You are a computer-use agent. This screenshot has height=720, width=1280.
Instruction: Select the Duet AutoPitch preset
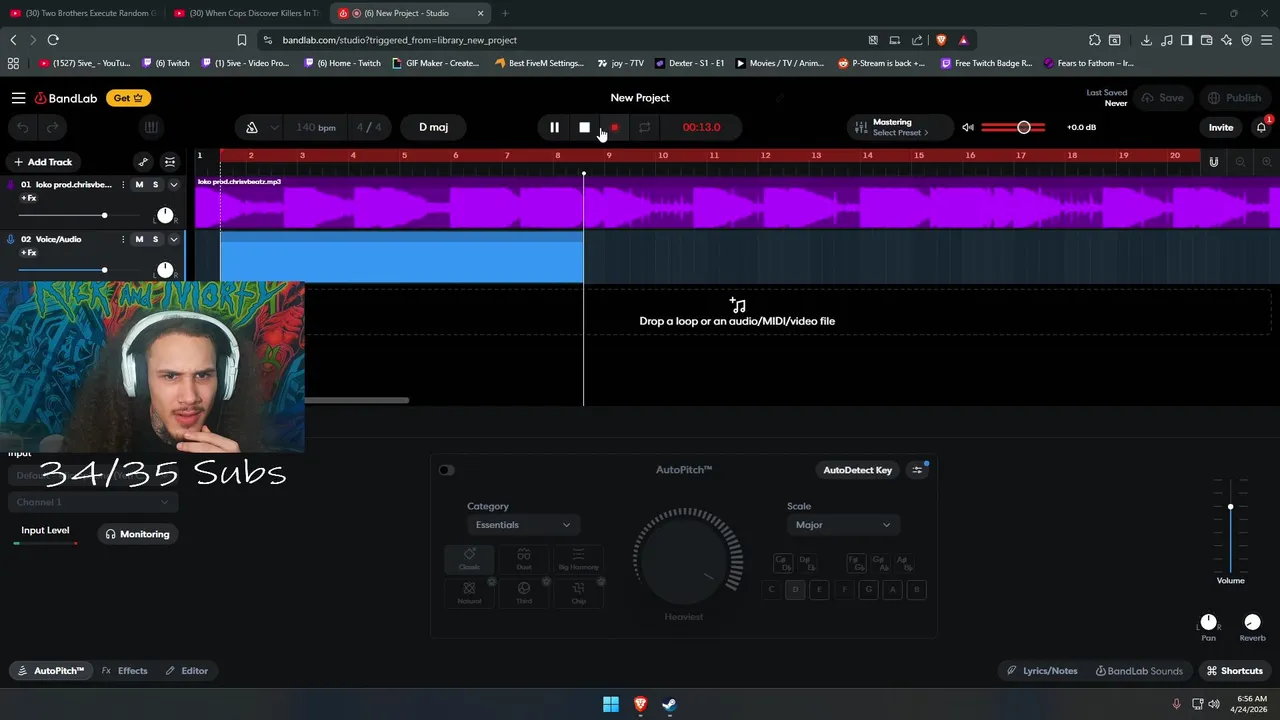tap(524, 559)
